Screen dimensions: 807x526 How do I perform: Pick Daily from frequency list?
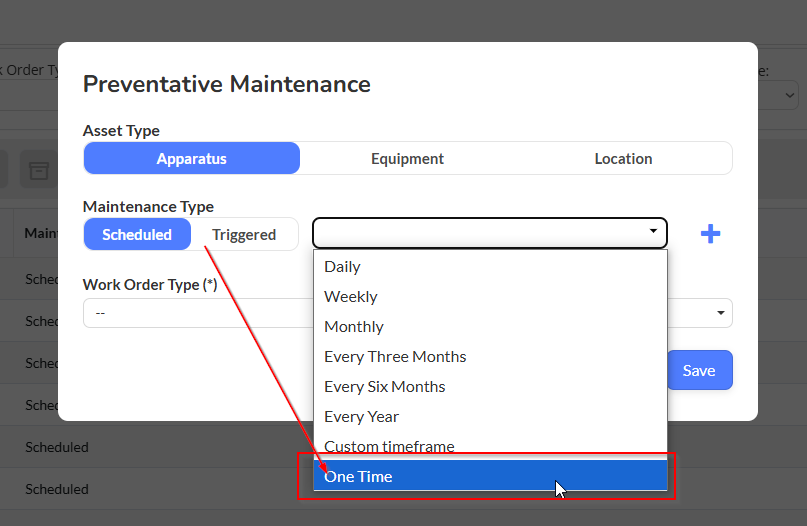[x=490, y=267]
